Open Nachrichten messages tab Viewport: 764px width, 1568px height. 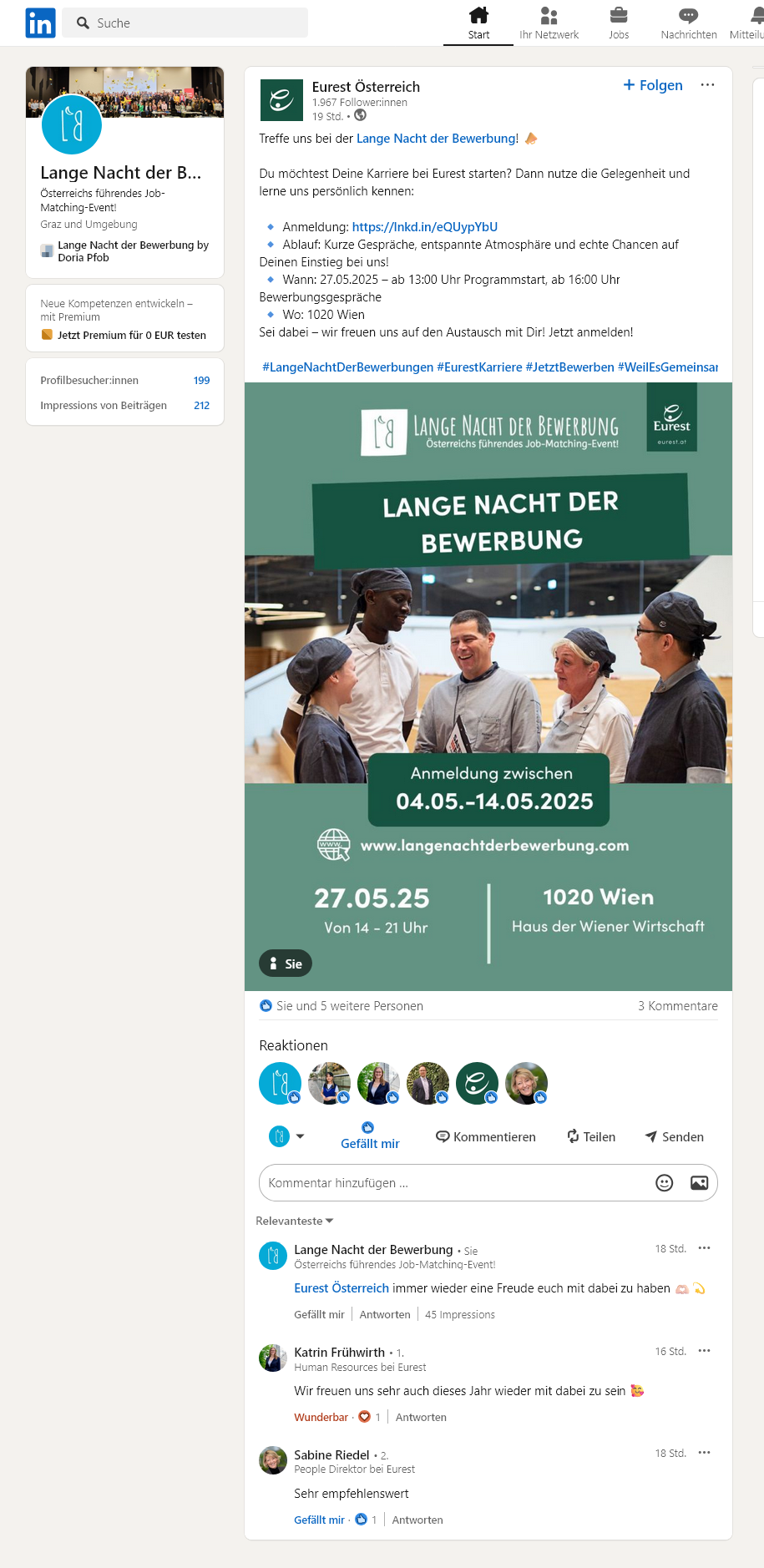(689, 23)
